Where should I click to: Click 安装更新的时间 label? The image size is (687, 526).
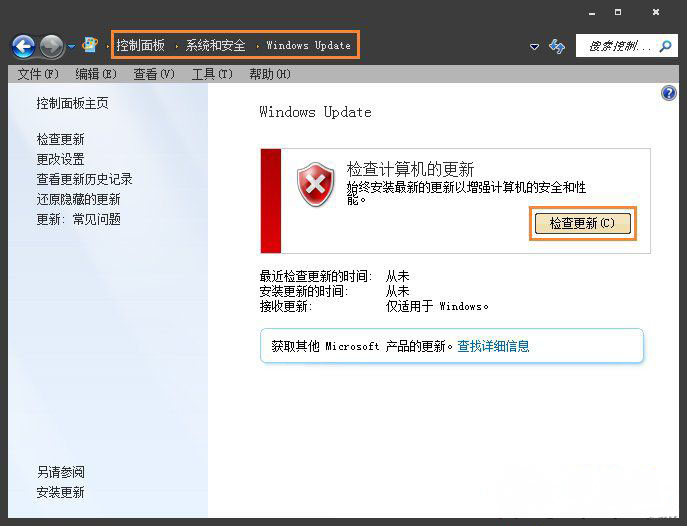coord(304,291)
